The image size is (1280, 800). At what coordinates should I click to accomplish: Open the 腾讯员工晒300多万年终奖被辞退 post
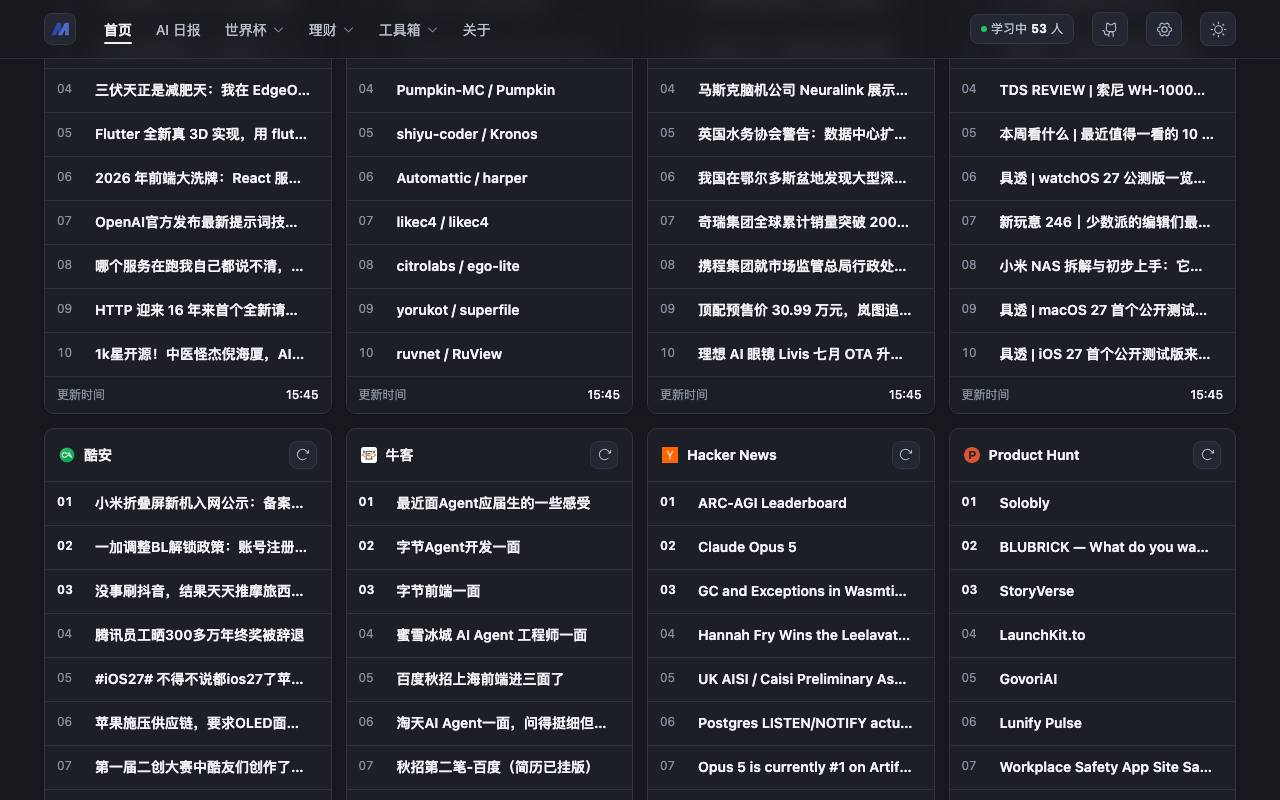point(188,635)
